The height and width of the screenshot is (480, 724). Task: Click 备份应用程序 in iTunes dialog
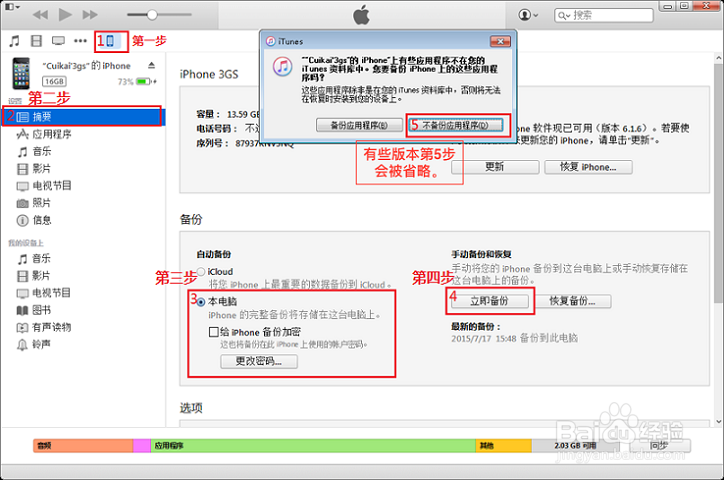point(359,125)
